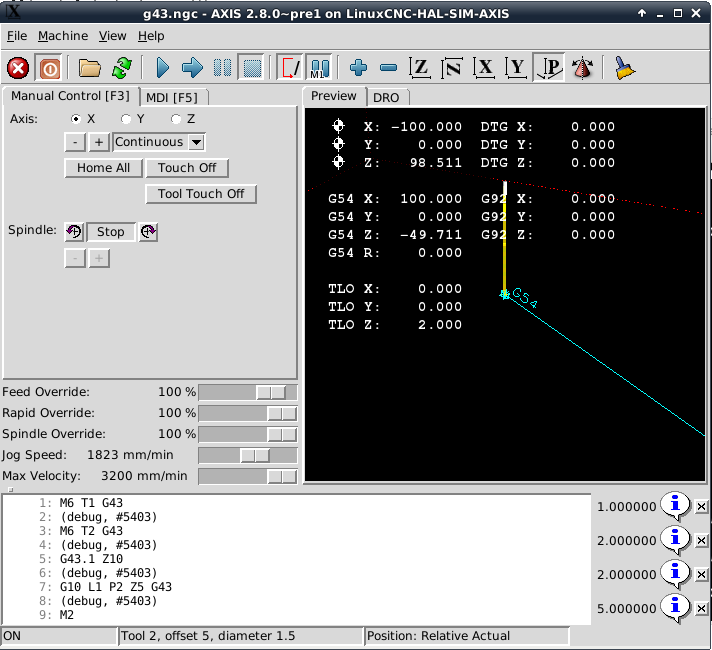Run the program with play icon

[162, 68]
